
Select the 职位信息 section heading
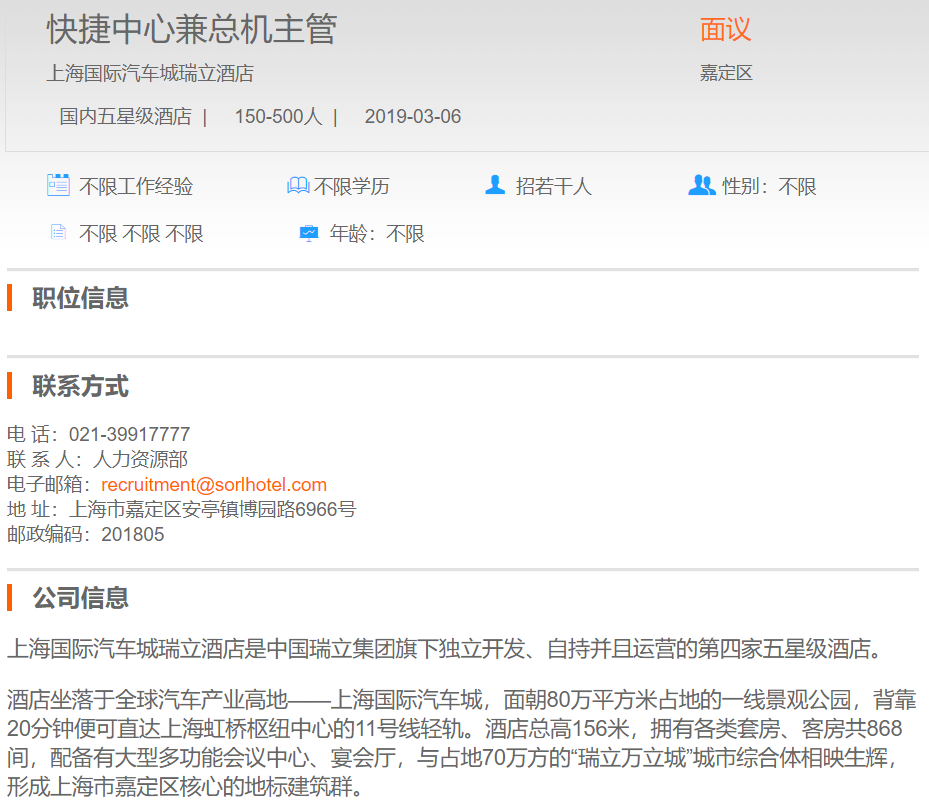click(80, 298)
